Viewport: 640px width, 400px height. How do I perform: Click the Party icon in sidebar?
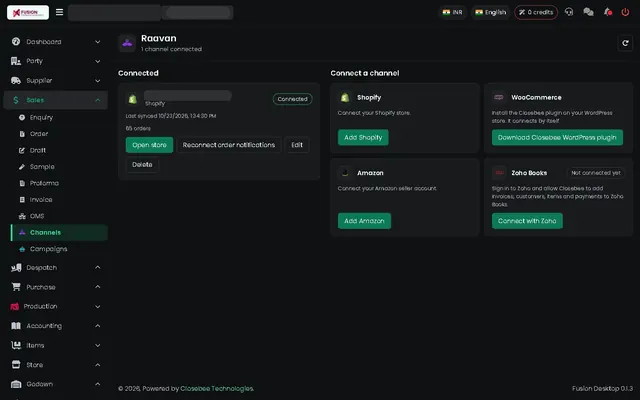point(16,61)
